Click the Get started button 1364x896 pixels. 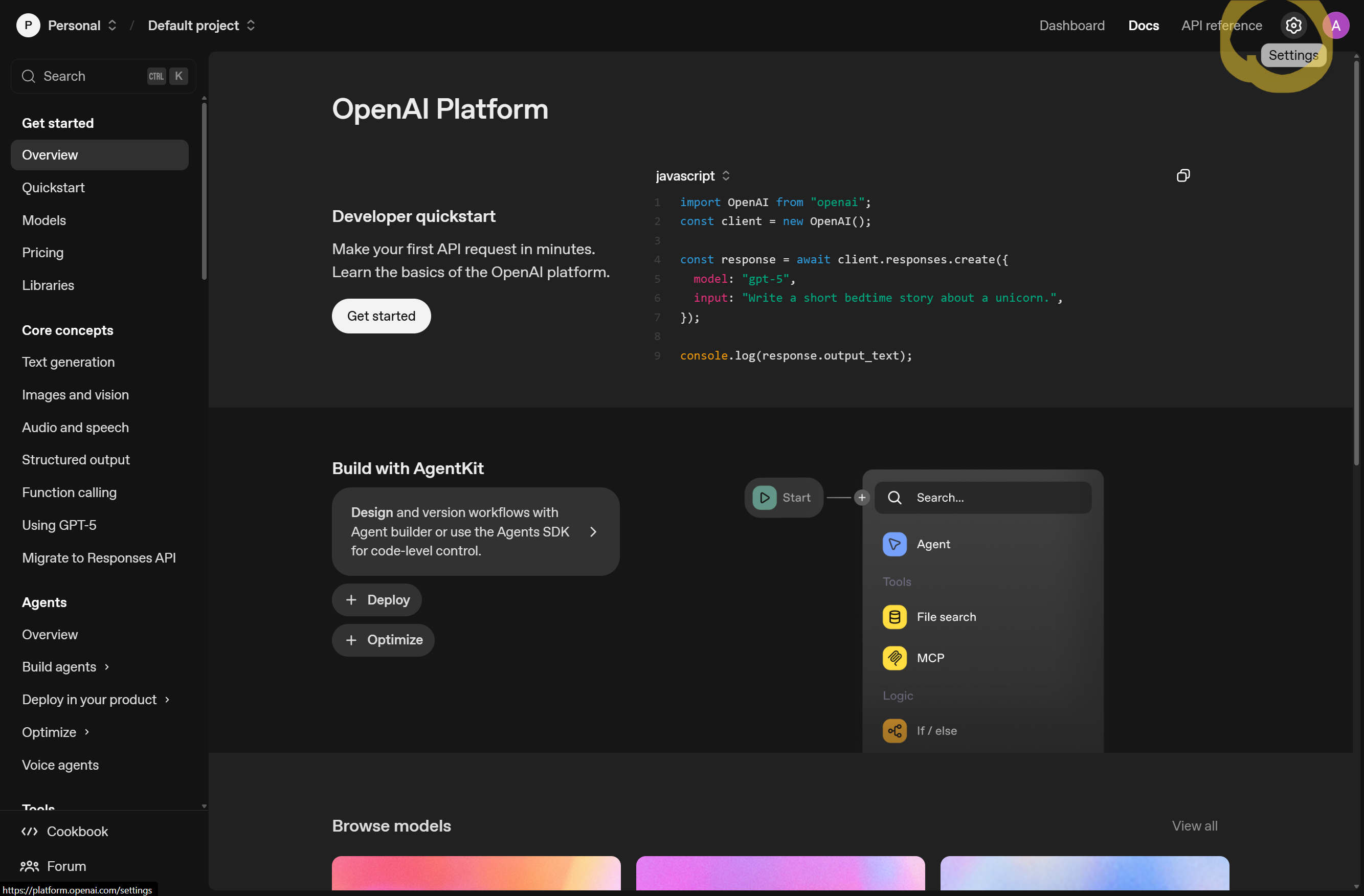pyautogui.click(x=381, y=316)
